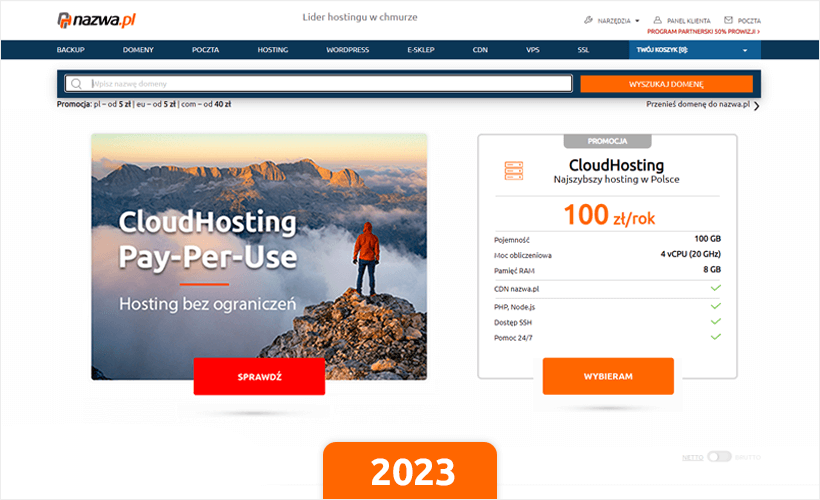Screen dimensions: 820x500
Task: Click the "Pomoc 24/7" row label
Action: [513, 338]
